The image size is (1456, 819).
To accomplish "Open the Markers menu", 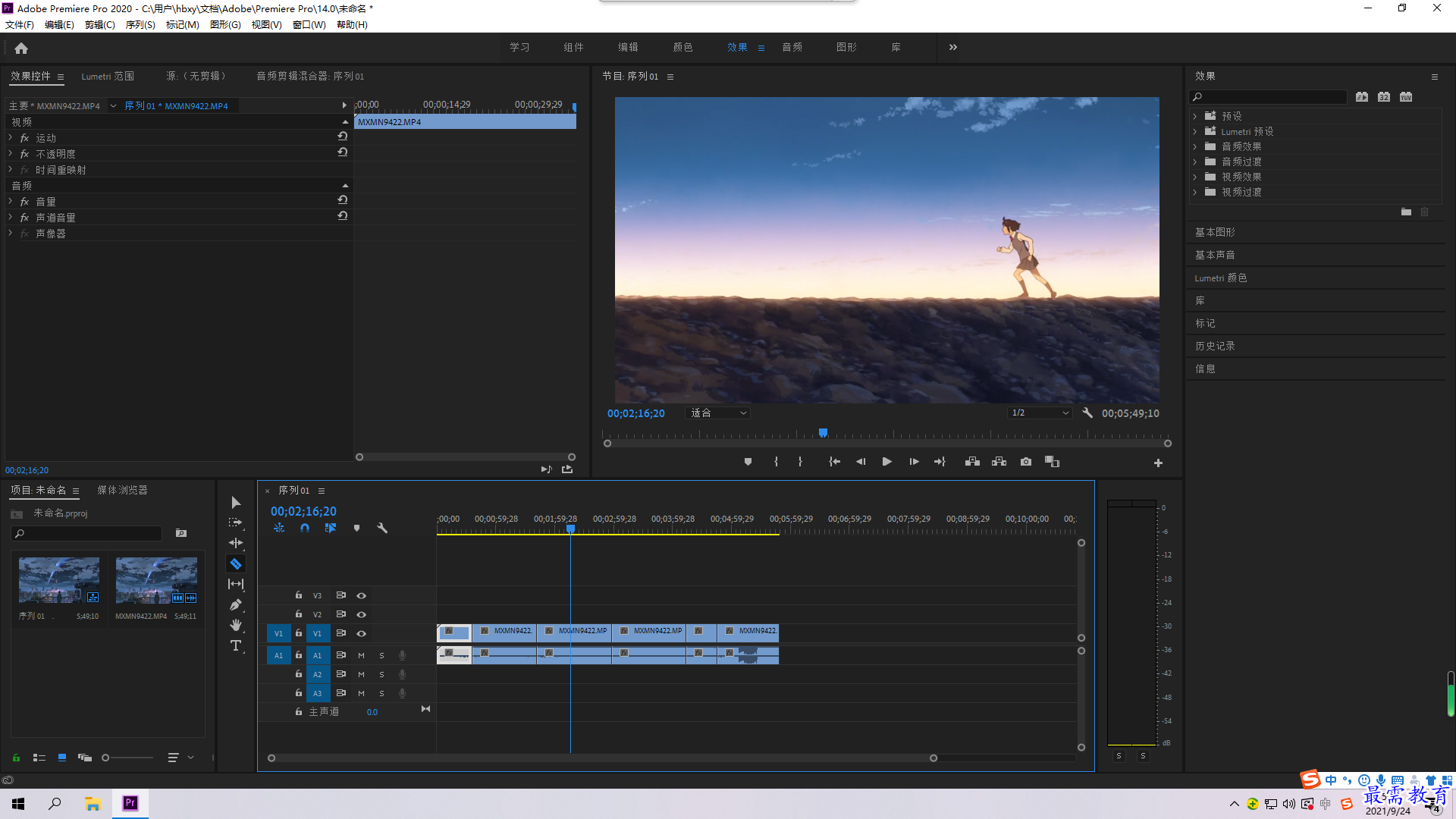I will pyautogui.click(x=183, y=25).
